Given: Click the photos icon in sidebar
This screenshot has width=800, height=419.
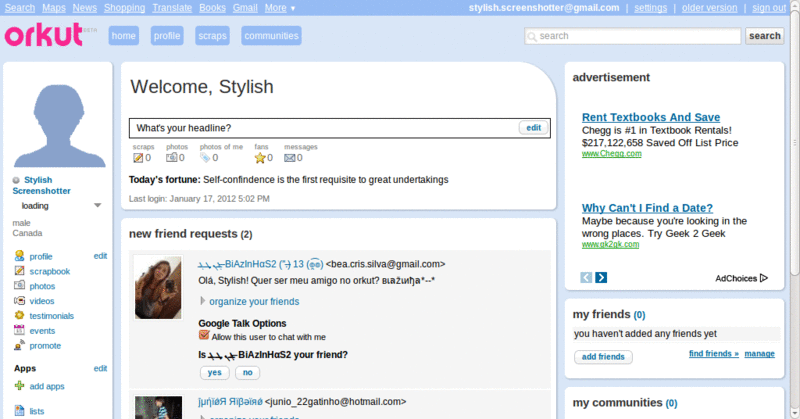Looking at the screenshot, I should pyautogui.click(x=19, y=285).
